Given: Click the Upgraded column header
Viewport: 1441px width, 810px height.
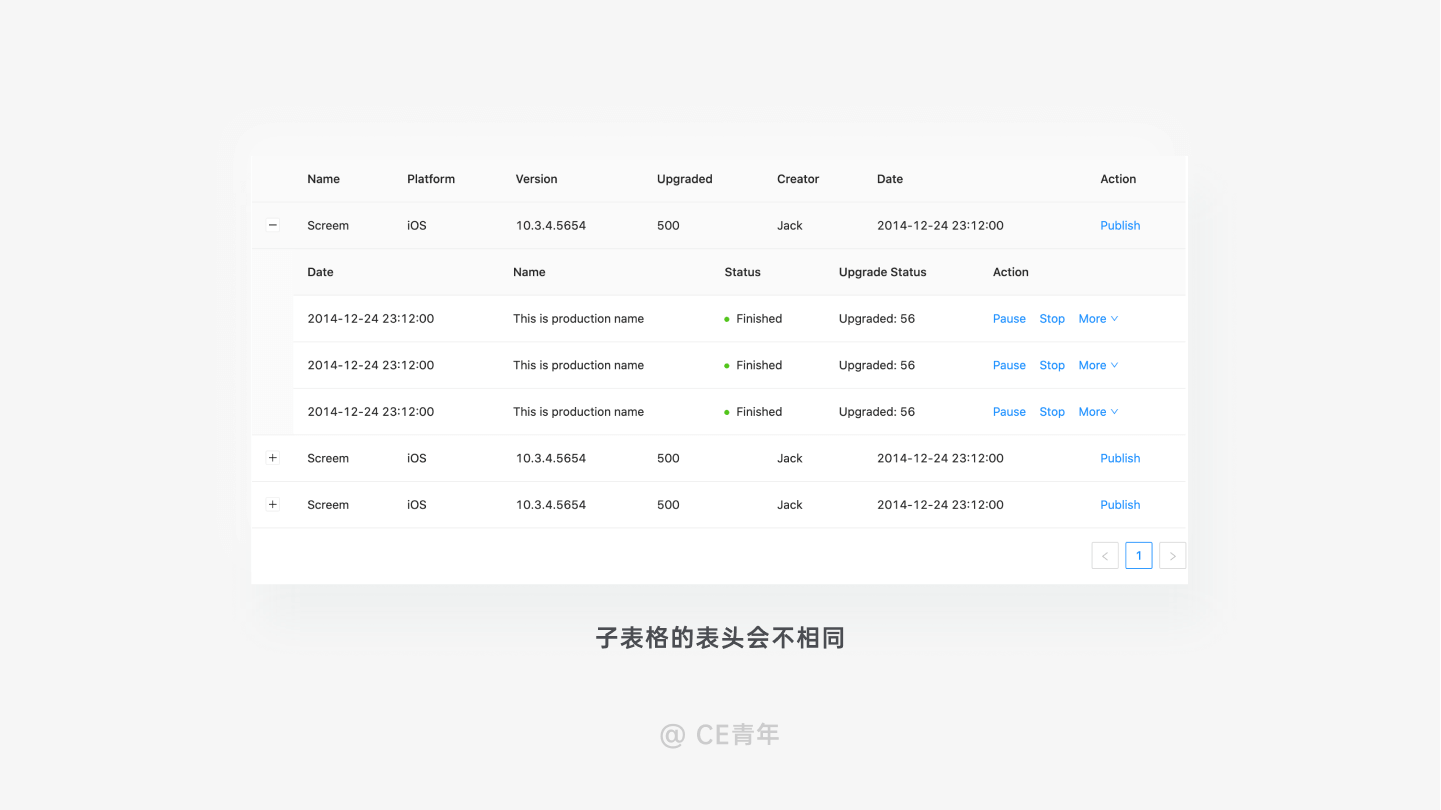Looking at the screenshot, I should (685, 179).
